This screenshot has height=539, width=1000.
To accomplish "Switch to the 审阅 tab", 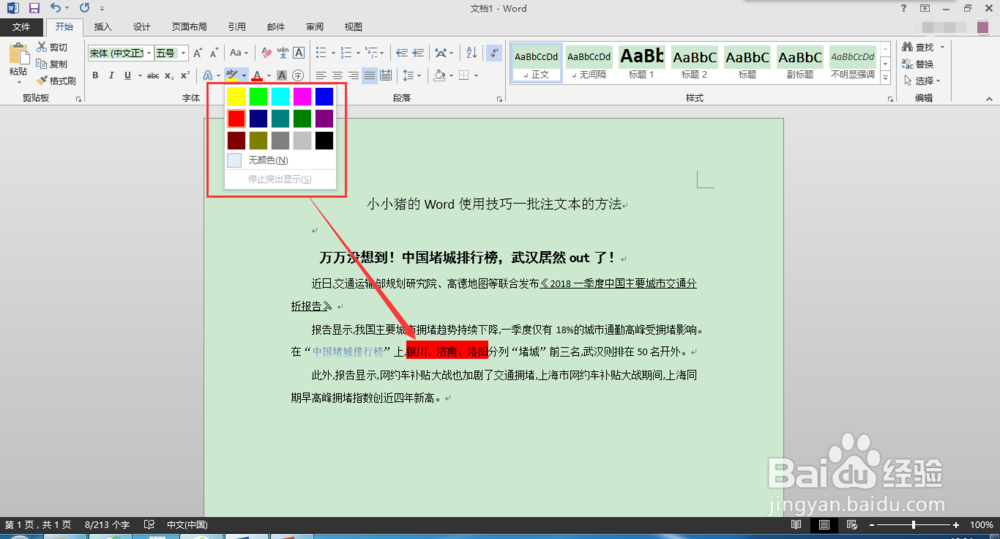I will point(314,27).
